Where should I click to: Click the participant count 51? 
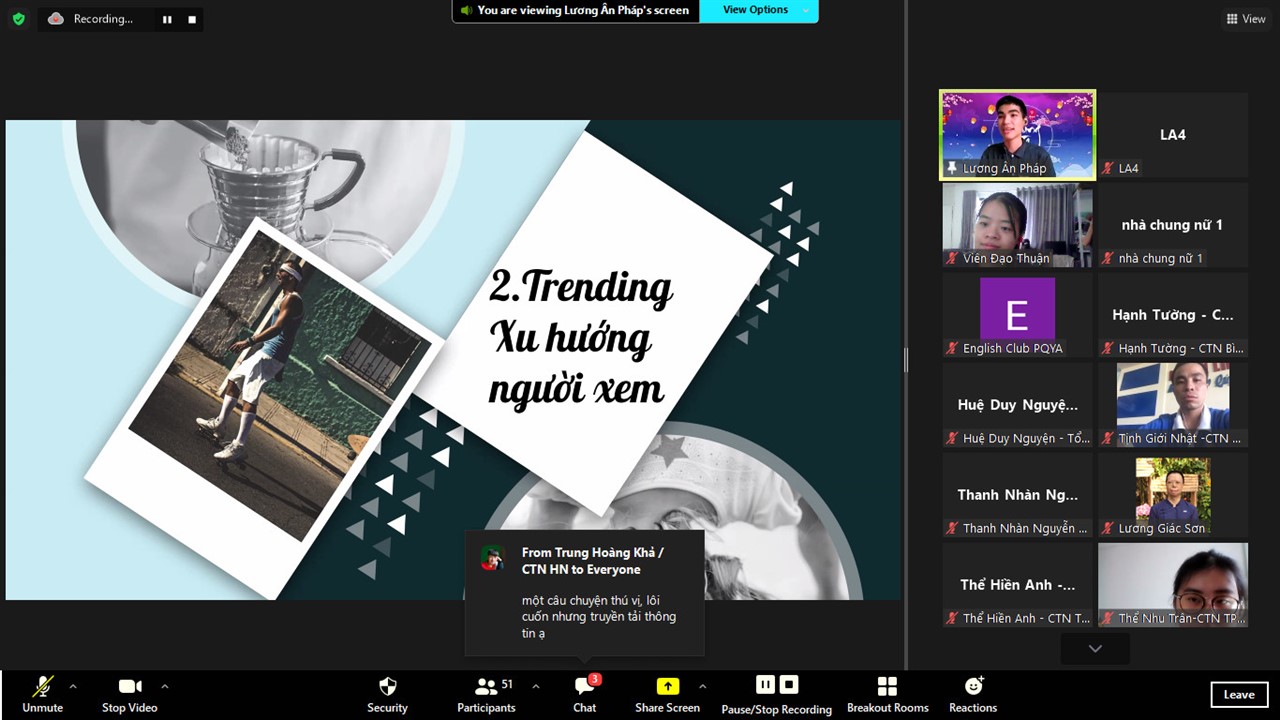(507, 684)
